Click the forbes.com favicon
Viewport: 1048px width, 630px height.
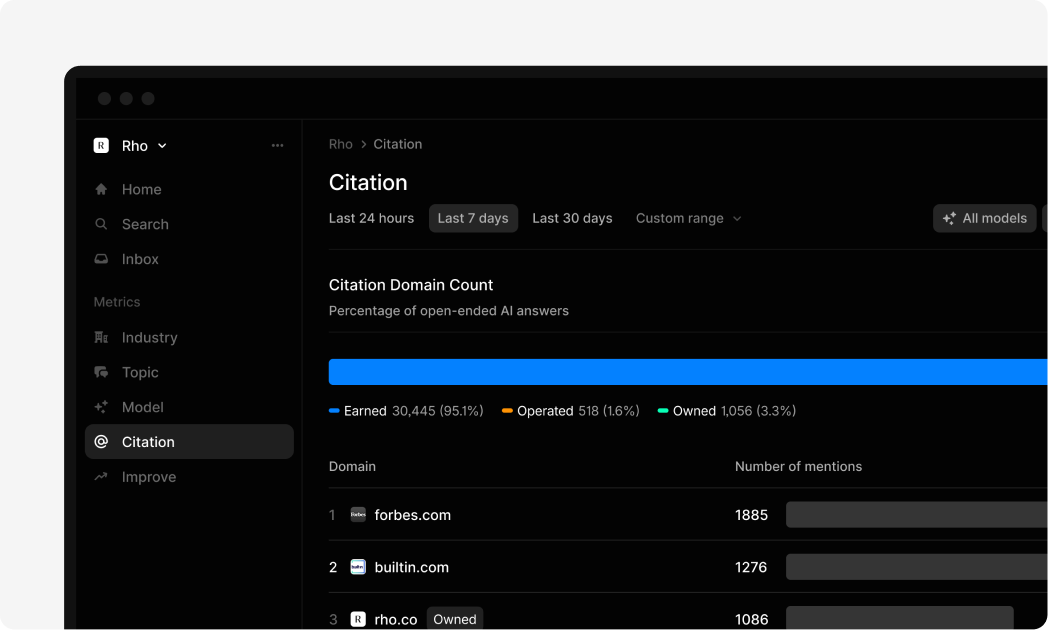358,514
